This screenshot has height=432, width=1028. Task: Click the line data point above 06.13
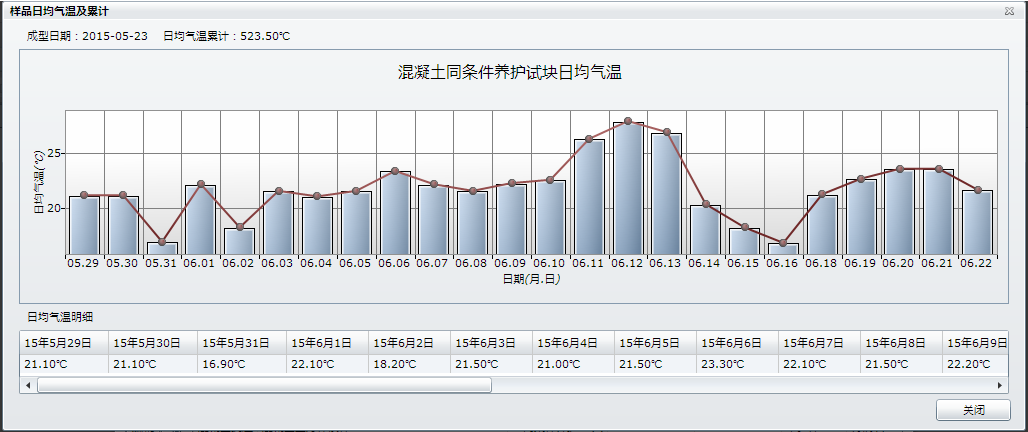pyautogui.click(x=667, y=132)
